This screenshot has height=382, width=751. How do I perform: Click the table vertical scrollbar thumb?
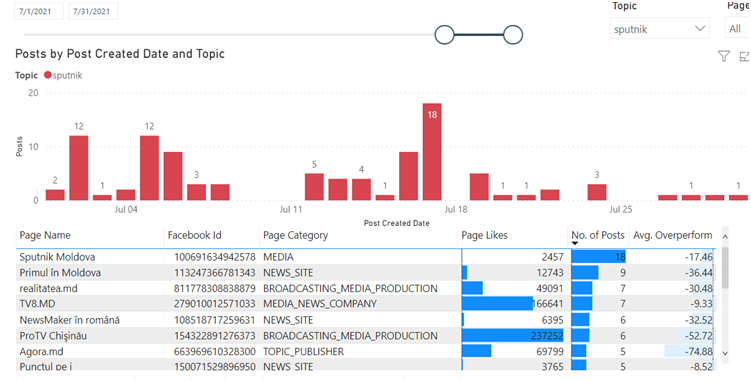click(x=725, y=268)
